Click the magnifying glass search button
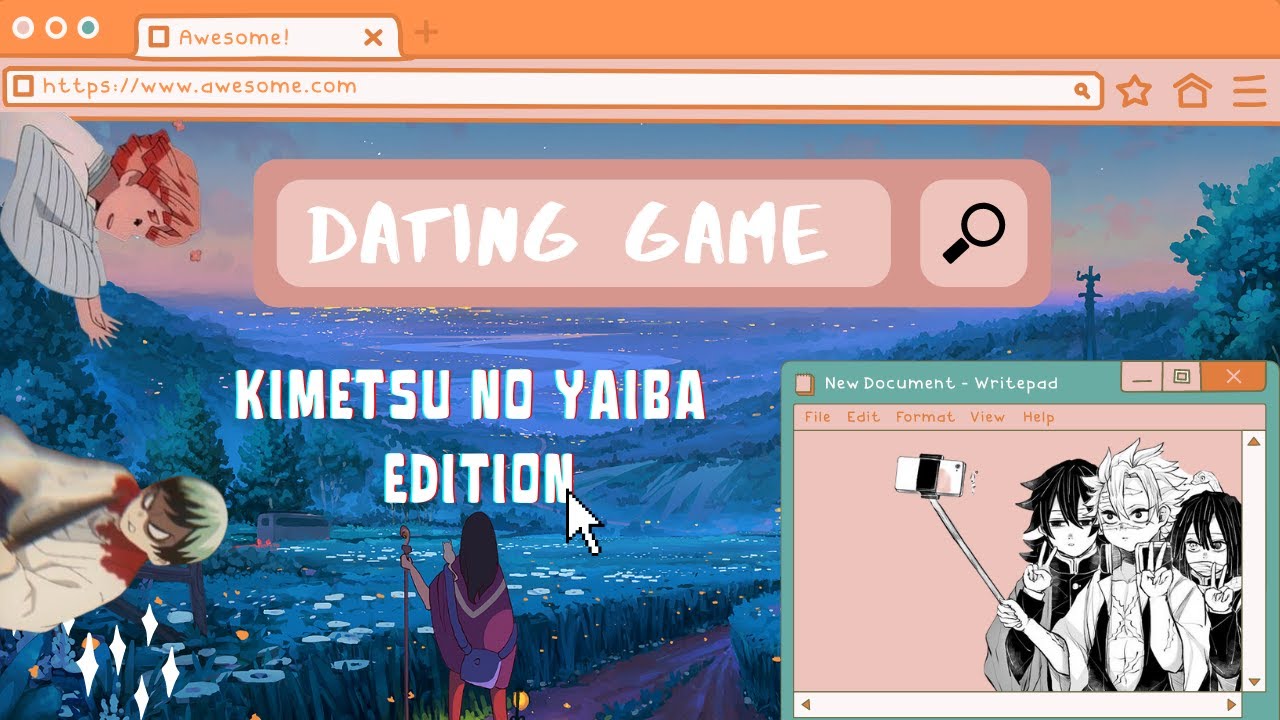Image resolution: width=1280 pixels, height=720 pixels. tap(973, 233)
